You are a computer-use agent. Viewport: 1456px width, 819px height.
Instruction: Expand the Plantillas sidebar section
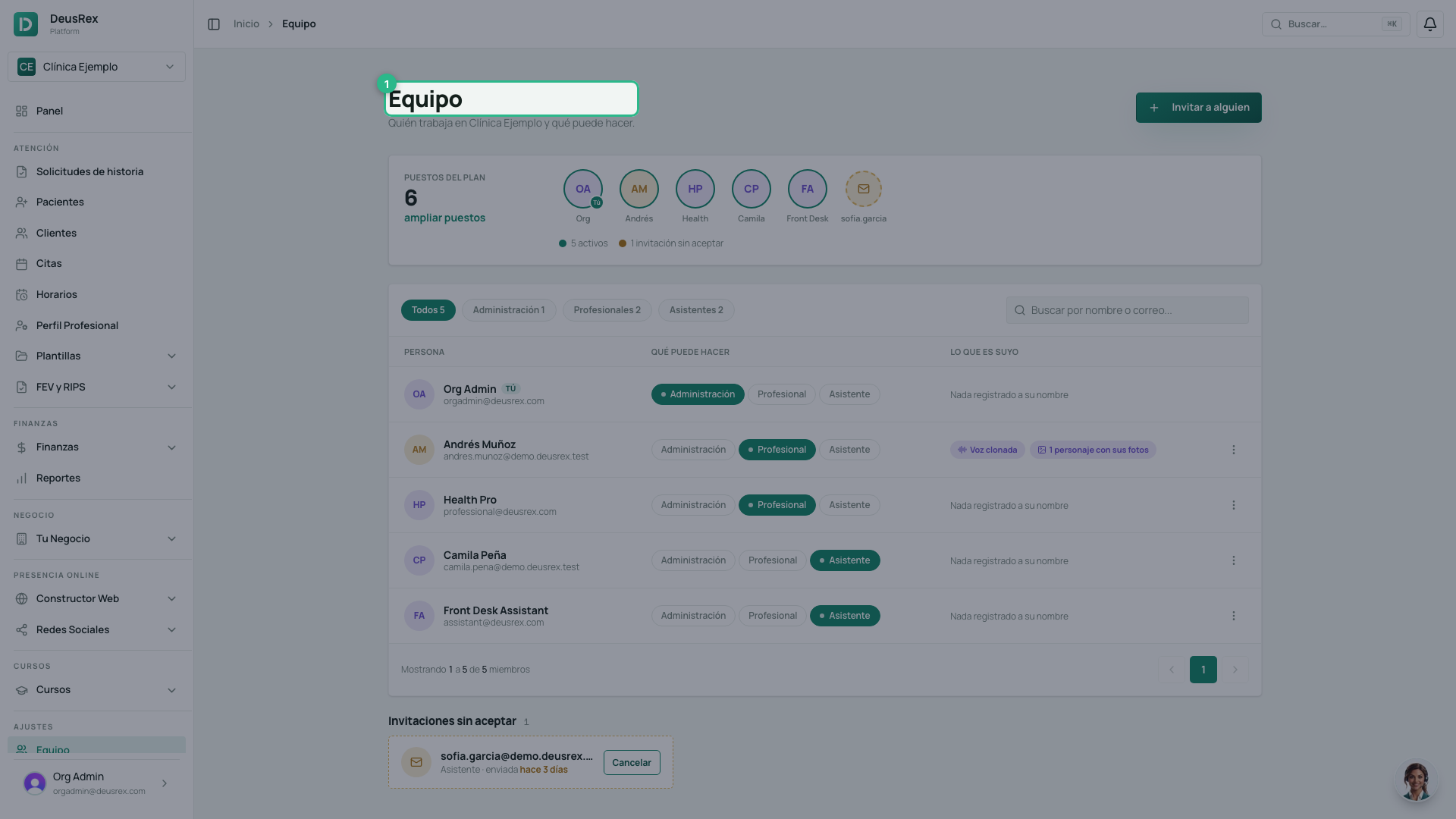tap(96, 356)
